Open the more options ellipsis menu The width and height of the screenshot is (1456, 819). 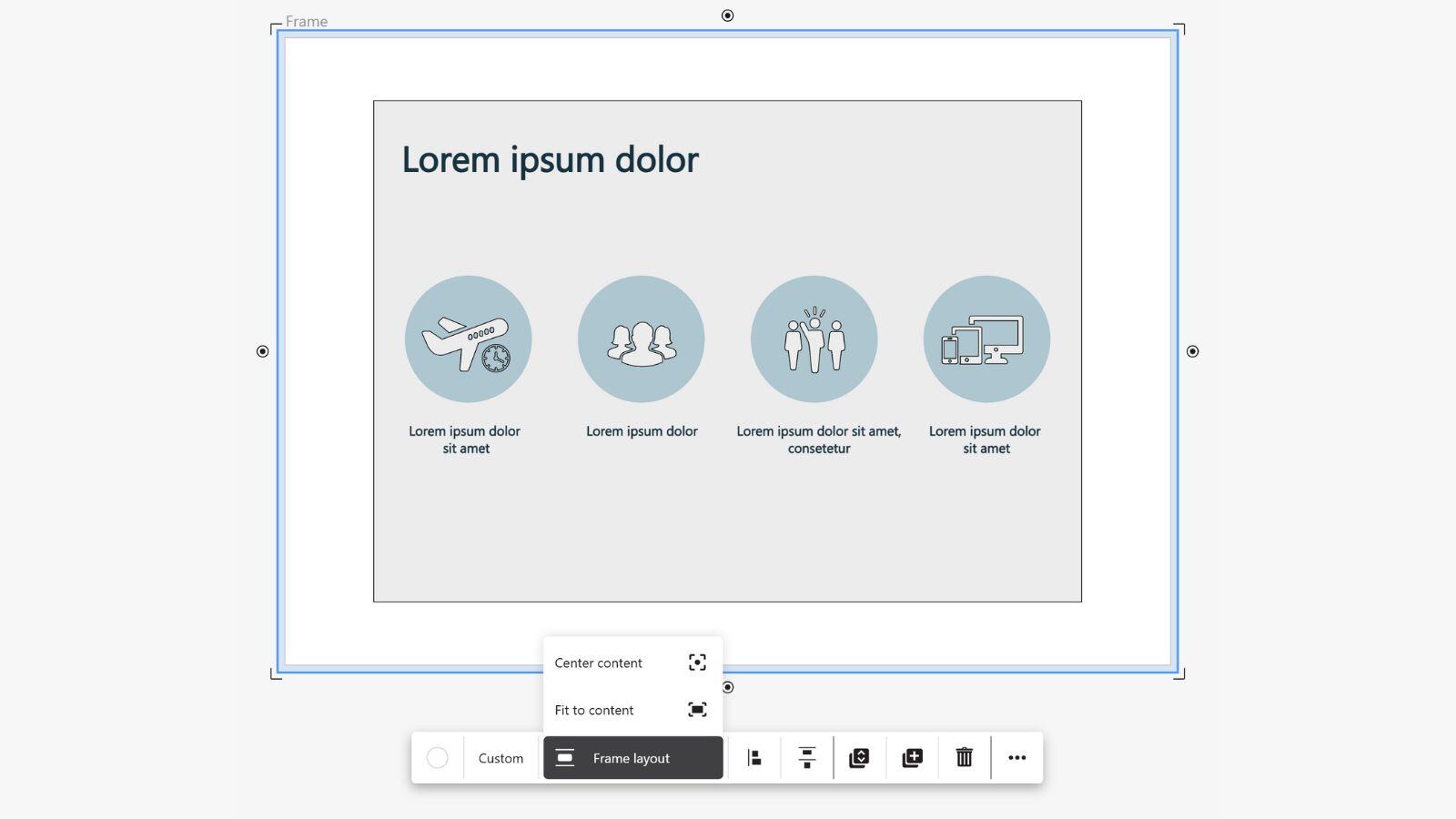click(x=1016, y=758)
